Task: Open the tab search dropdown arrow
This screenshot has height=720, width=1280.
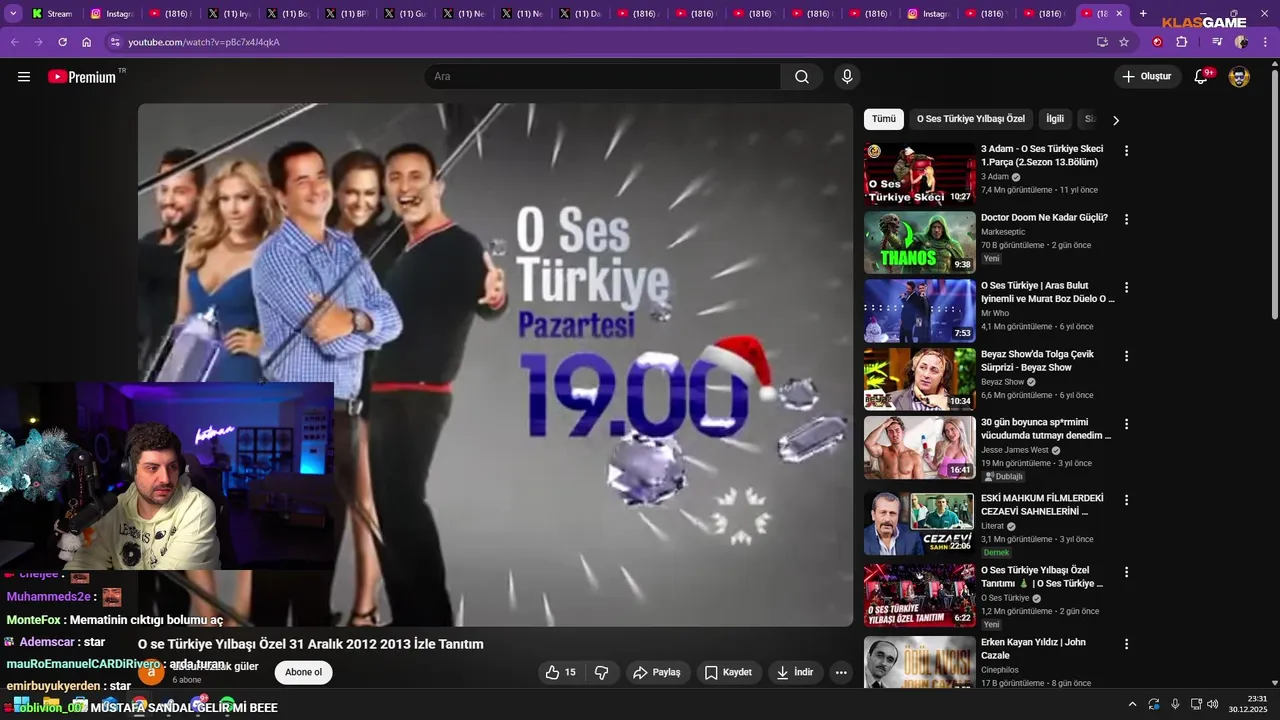Action: tap(13, 13)
